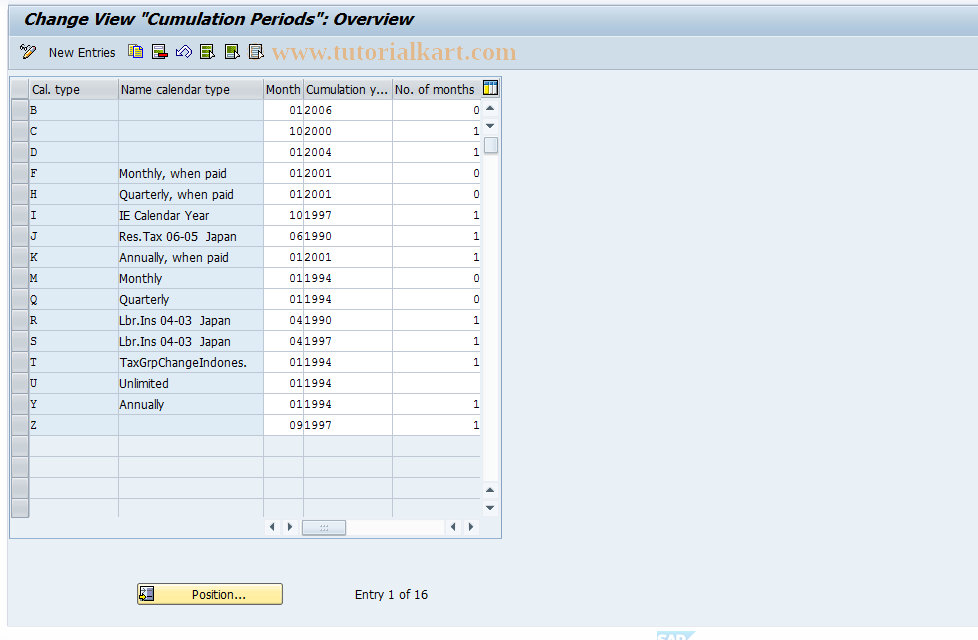Click the Cumulation y... column header

coord(347,89)
